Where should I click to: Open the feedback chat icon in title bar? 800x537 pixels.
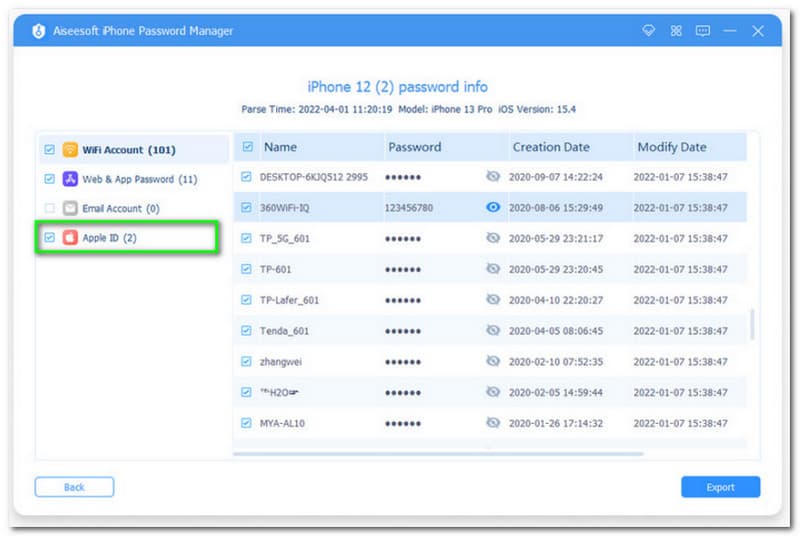tap(703, 31)
